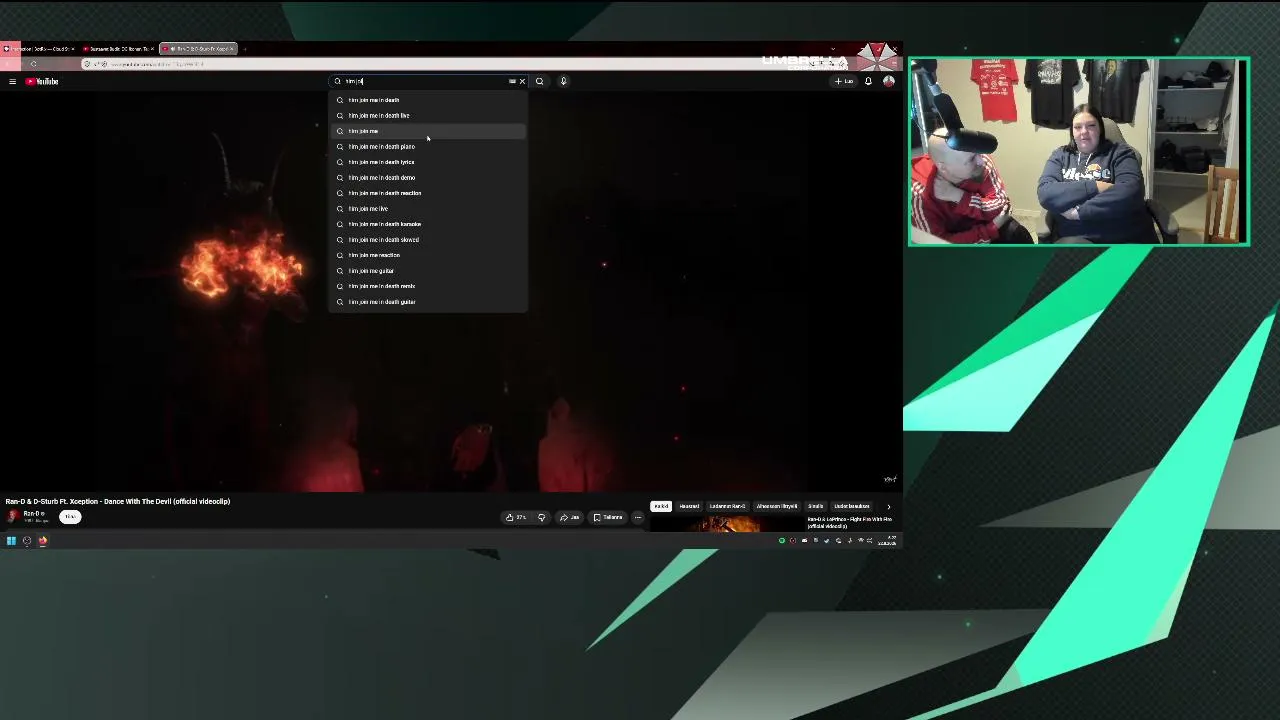This screenshot has height=720, width=1280.
Task: Select "him join me guitar" suggestion
Action: pyautogui.click(x=428, y=270)
